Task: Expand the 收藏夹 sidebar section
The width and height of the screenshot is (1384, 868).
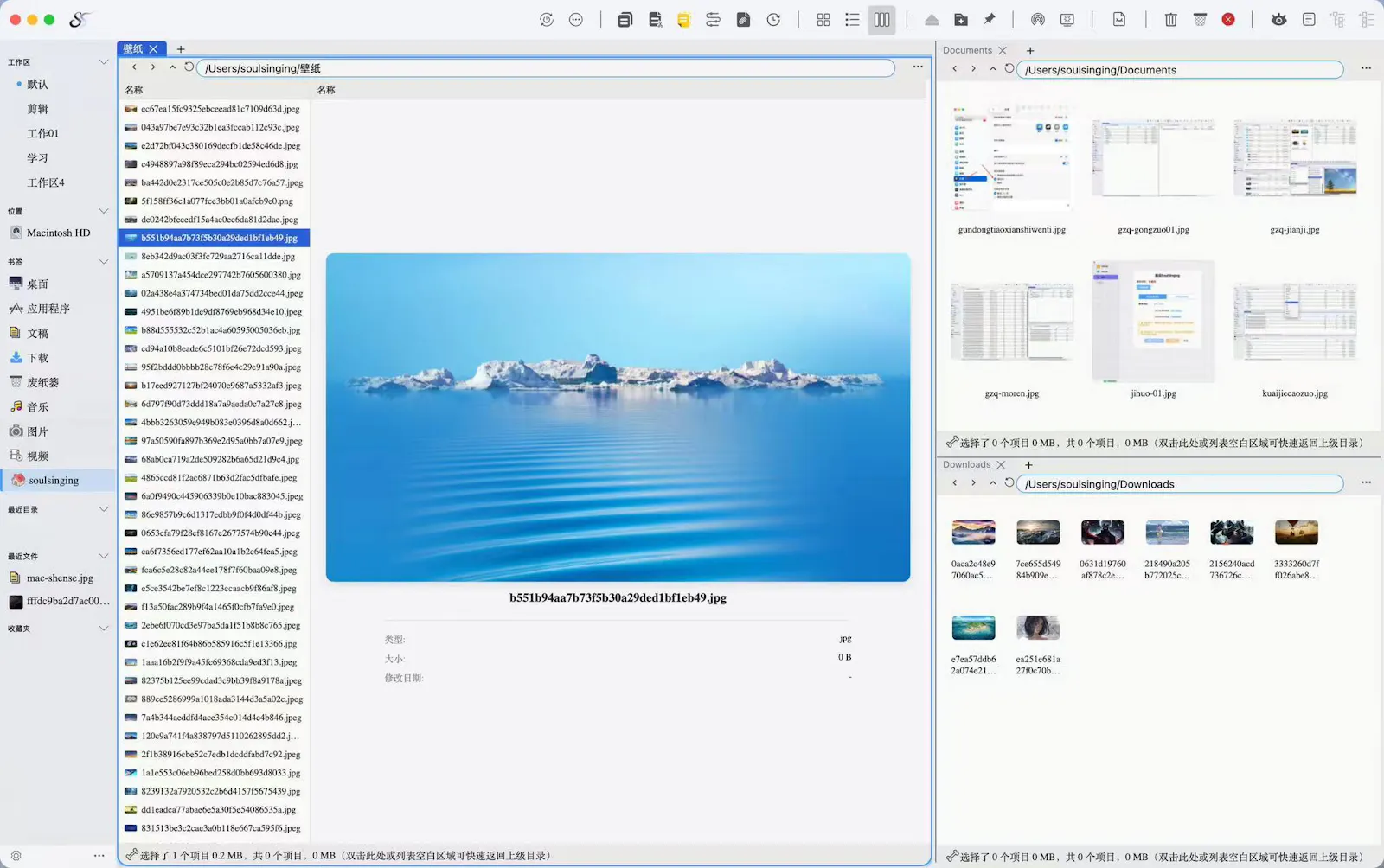Action: coord(104,629)
